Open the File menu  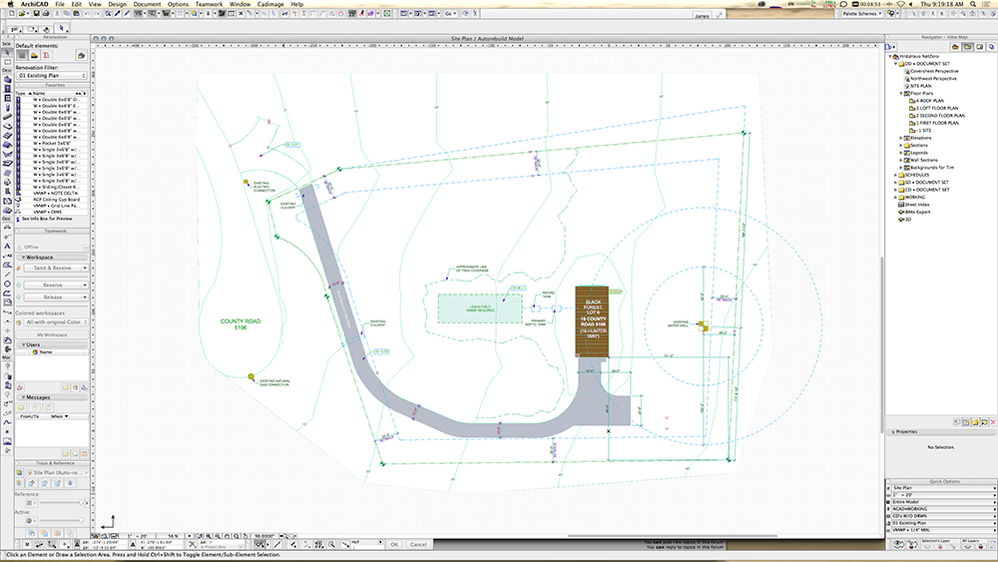point(59,4)
